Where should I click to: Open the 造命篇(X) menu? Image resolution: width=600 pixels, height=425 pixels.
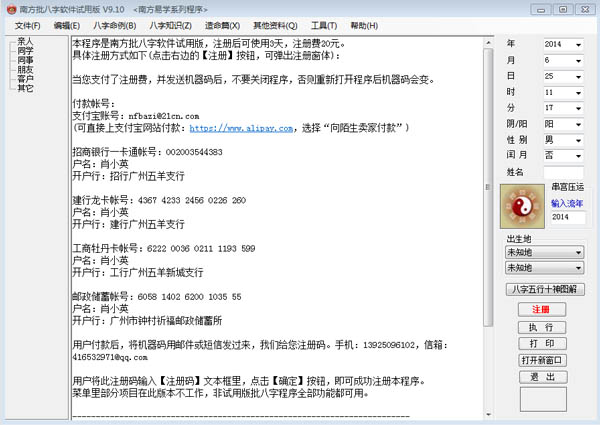(222, 26)
